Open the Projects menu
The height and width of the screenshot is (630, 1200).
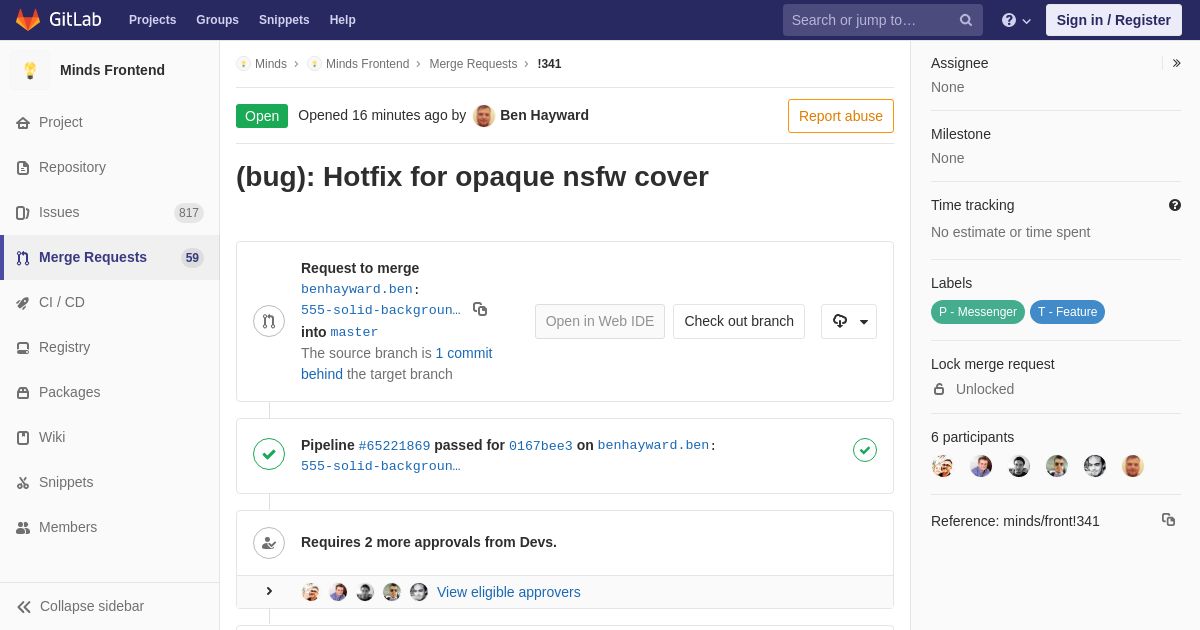tap(152, 20)
